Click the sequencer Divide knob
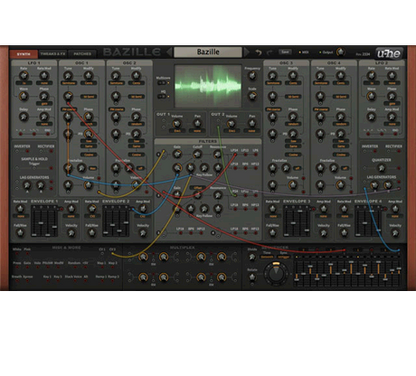 252,257
